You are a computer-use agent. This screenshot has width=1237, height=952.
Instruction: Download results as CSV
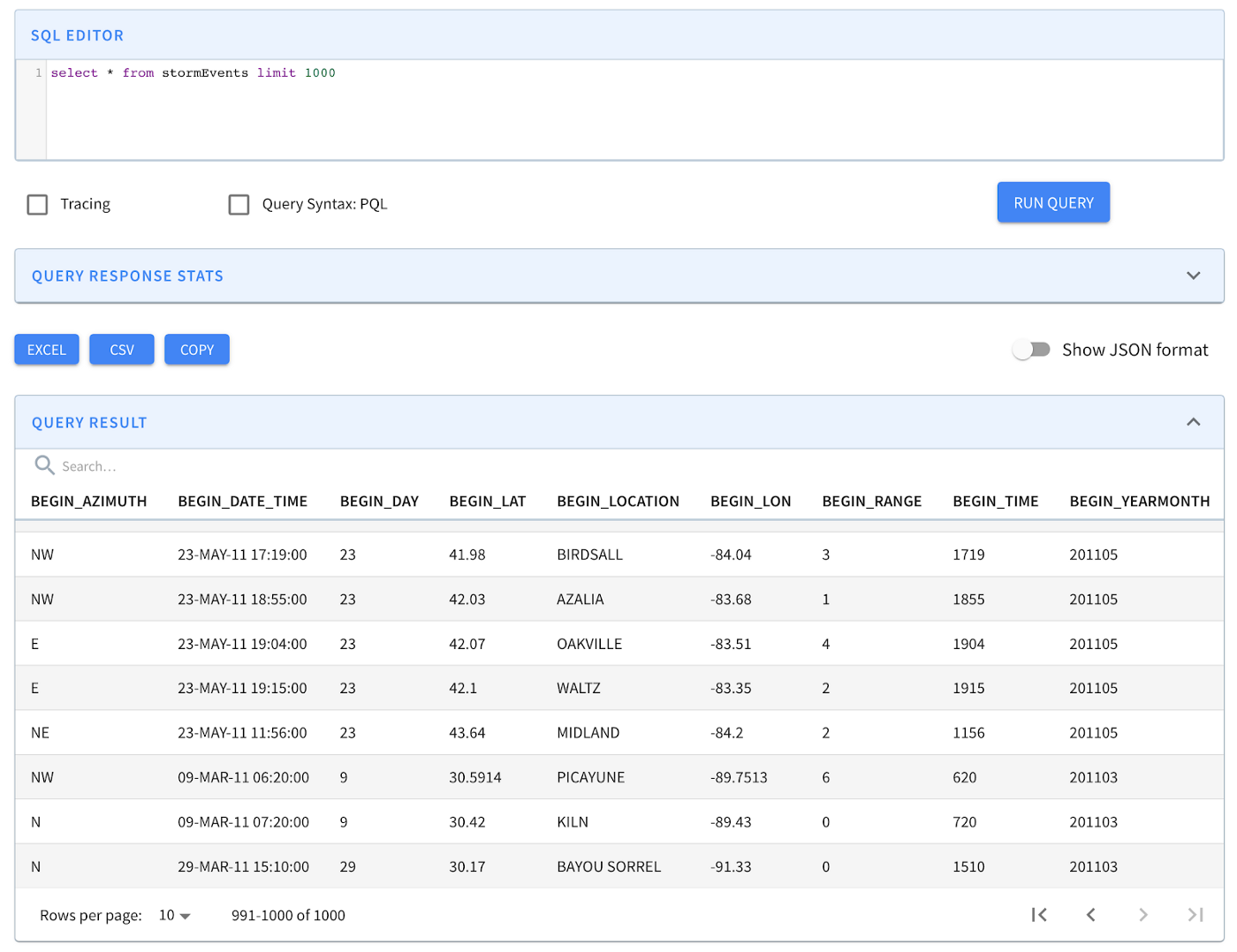121,349
